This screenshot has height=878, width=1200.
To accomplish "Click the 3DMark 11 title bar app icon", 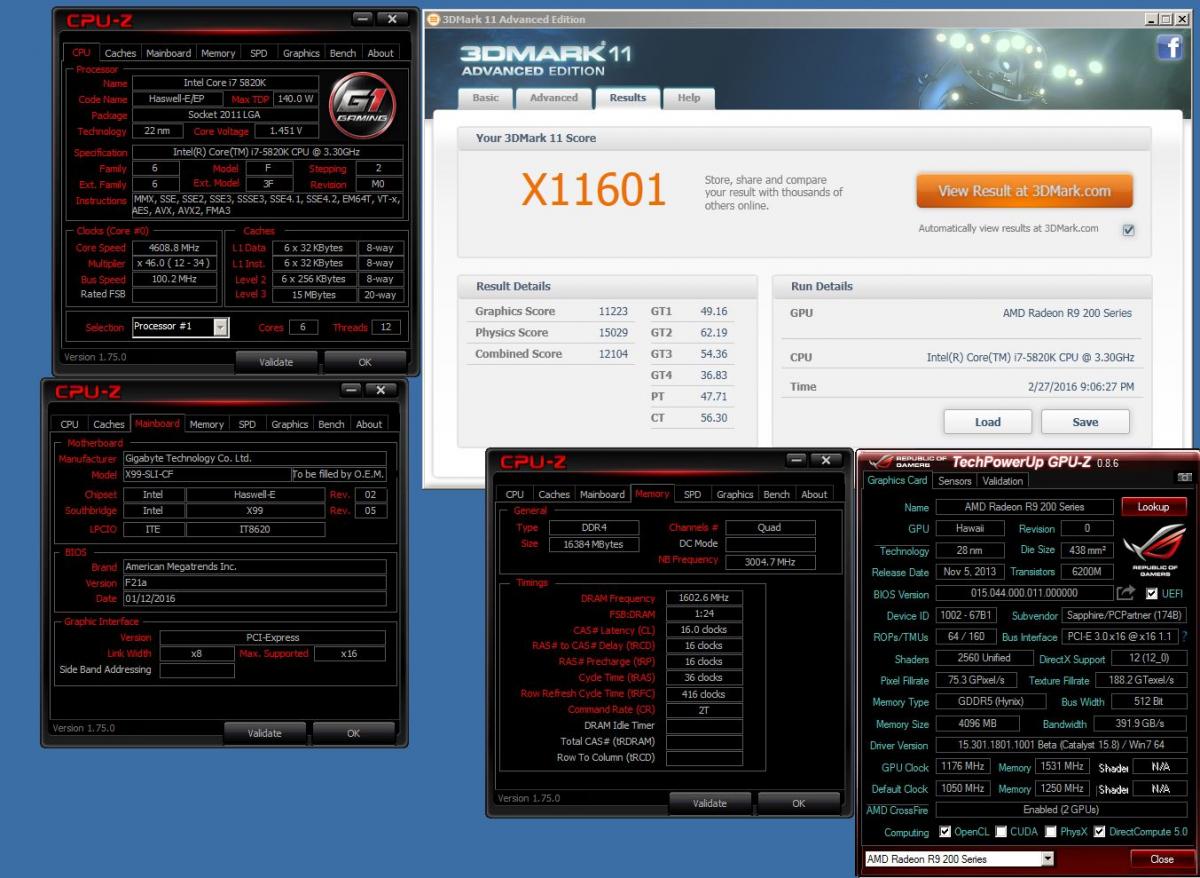I will pyautogui.click(x=433, y=19).
